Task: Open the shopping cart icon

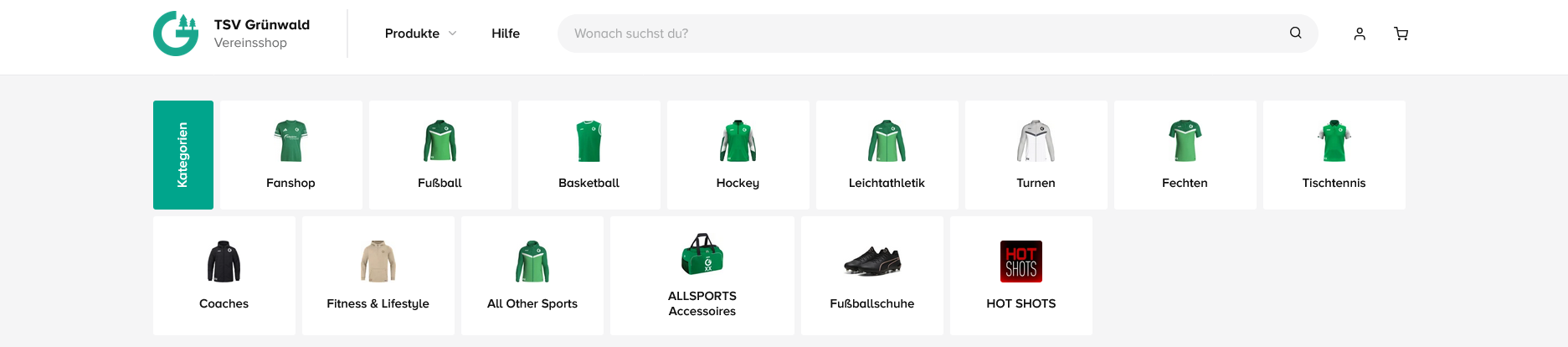Action: pos(1401,34)
